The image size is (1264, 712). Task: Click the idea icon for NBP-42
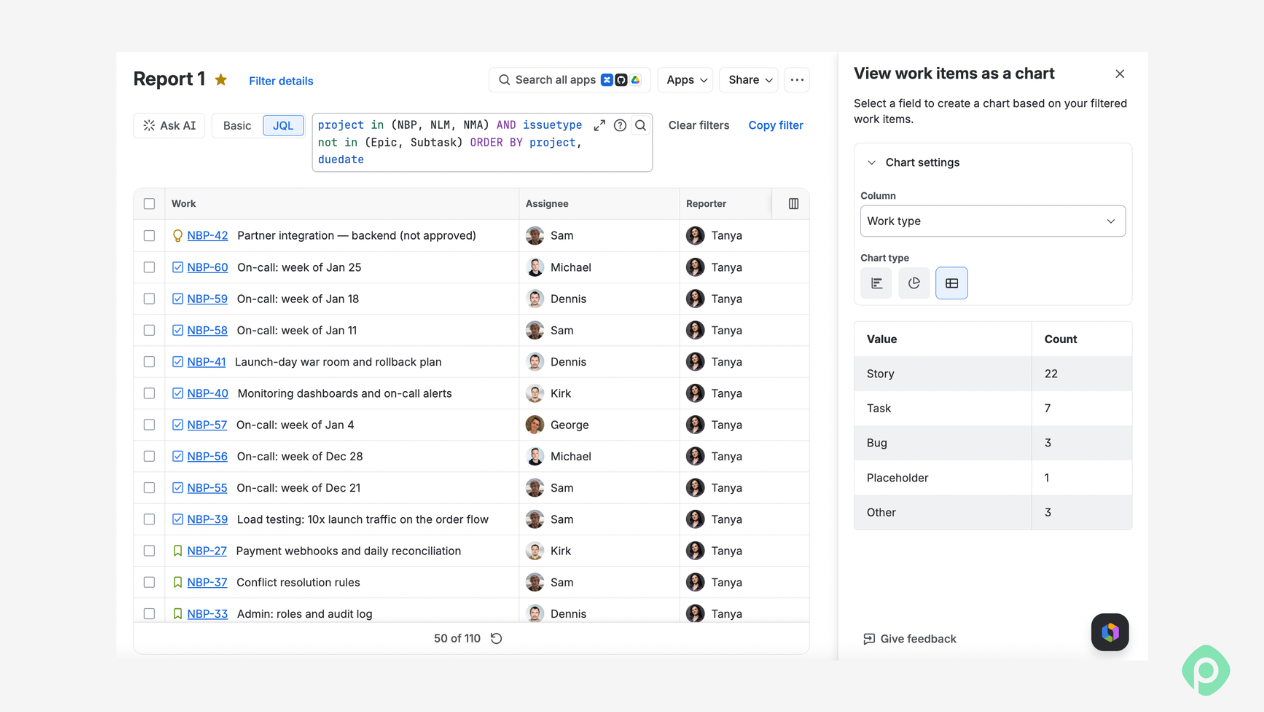coord(178,236)
